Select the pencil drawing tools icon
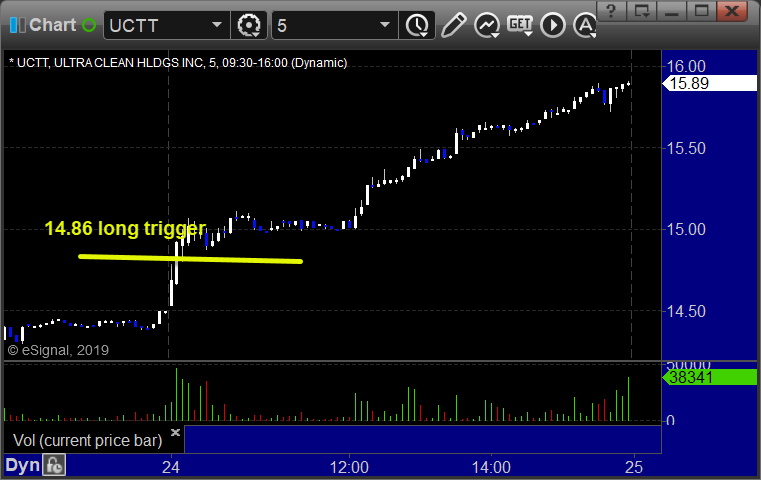The image size is (761, 480). click(x=454, y=25)
